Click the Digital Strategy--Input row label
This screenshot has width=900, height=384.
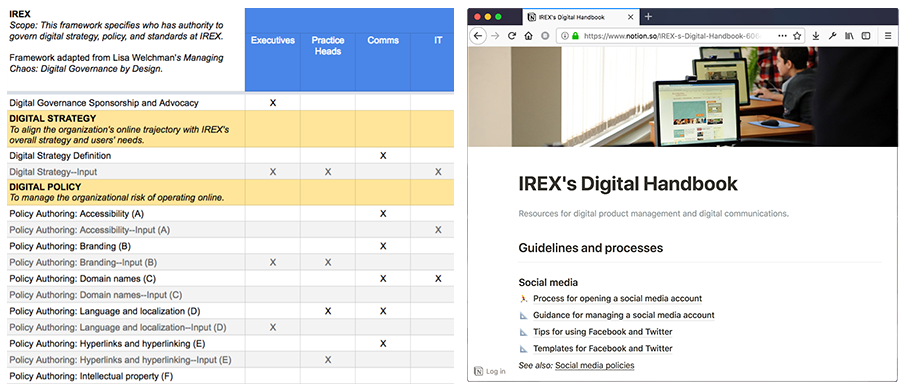53,172
